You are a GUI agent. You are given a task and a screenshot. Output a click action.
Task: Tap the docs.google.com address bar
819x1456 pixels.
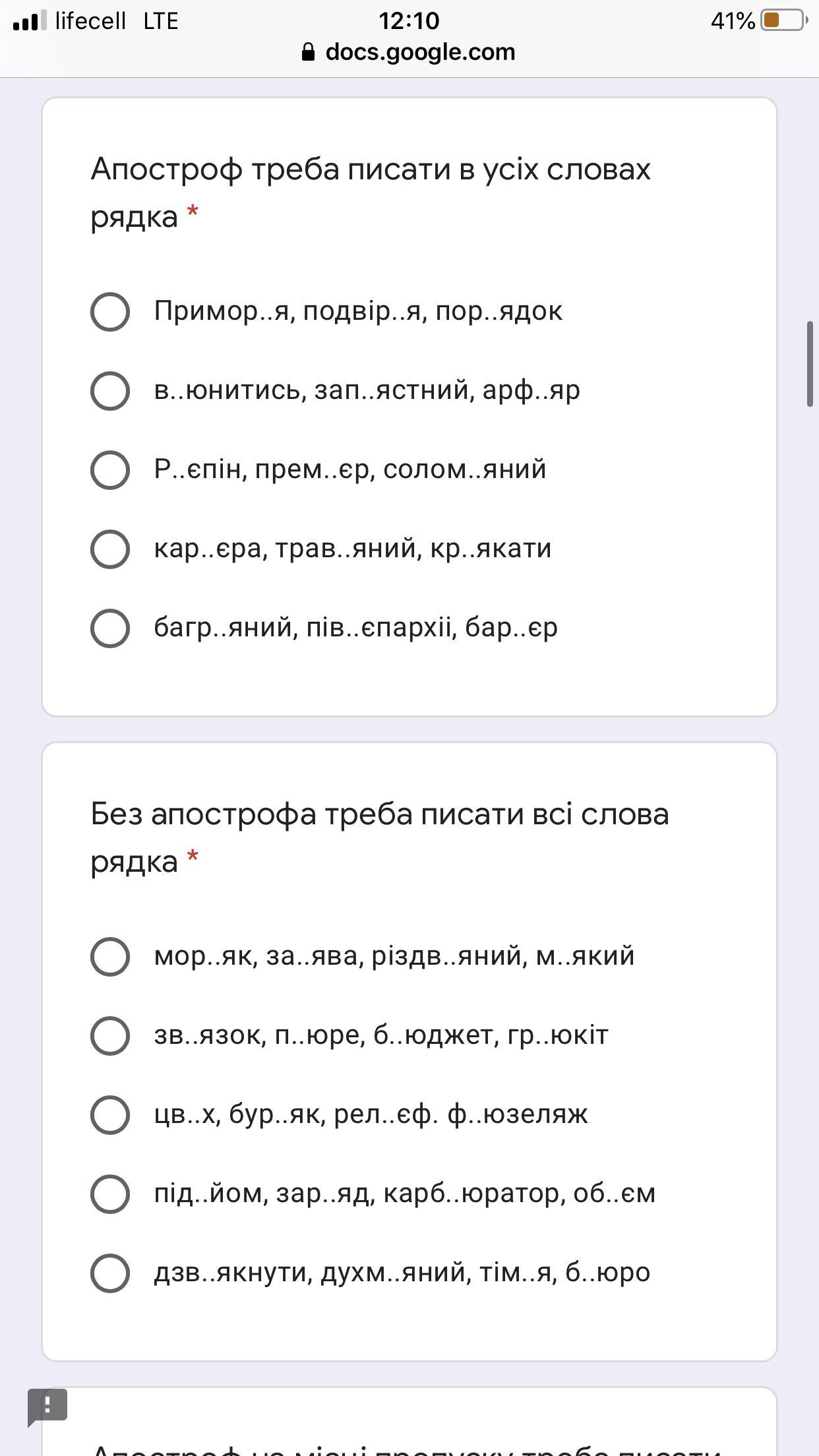(419, 52)
